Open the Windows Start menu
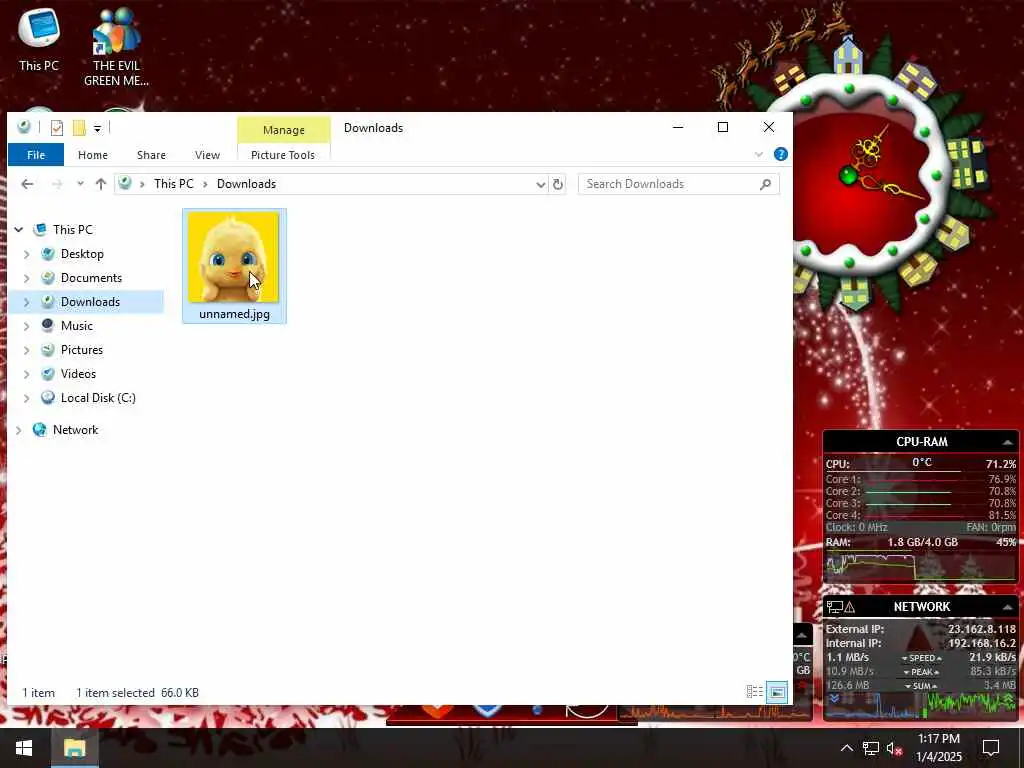 tap(24, 748)
